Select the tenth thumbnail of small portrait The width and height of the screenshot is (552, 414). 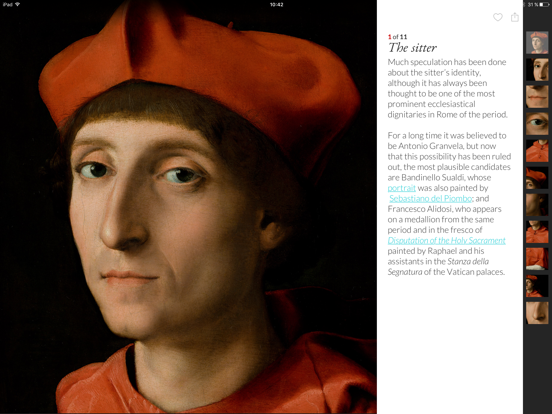point(537,286)
